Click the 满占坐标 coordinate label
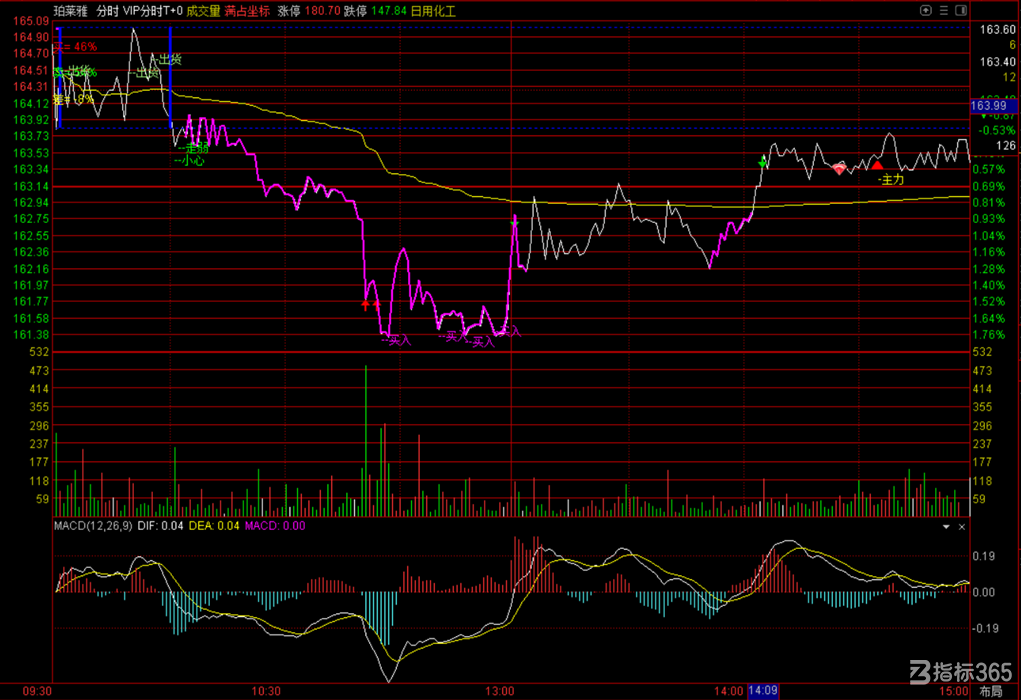 point(247,11)
